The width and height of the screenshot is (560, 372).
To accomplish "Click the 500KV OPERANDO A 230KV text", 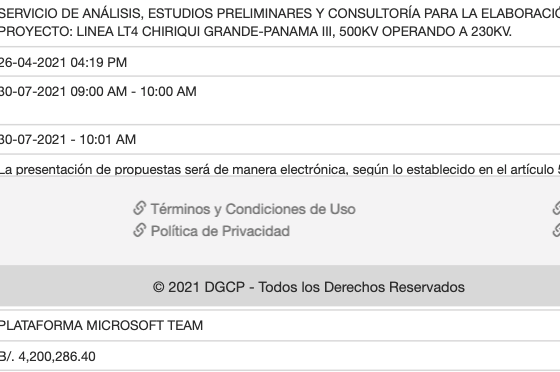I will click(x=425, y=32).
